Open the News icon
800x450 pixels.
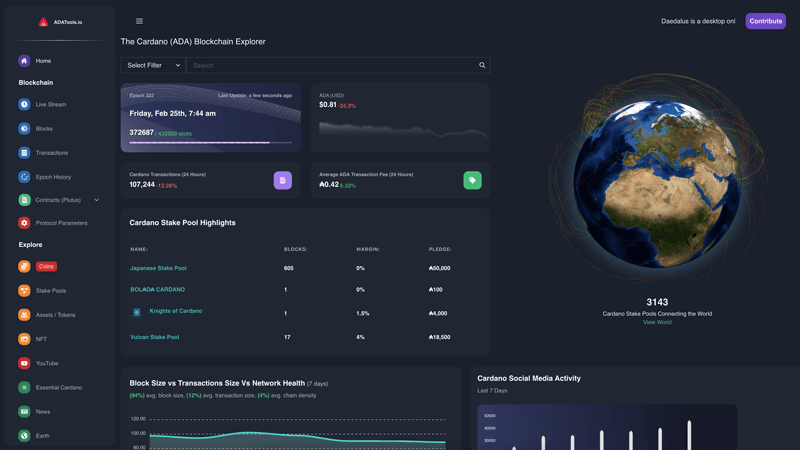tap(24, 411)
